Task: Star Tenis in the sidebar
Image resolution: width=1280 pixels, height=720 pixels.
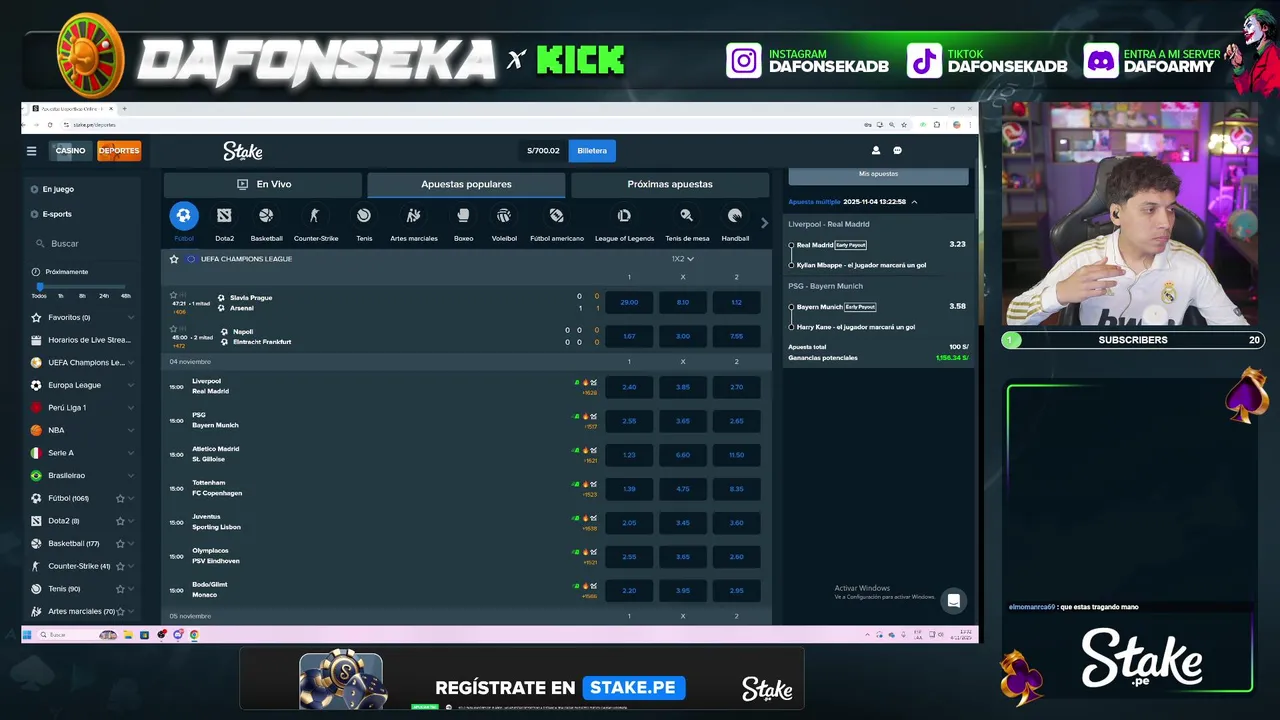Action: pos(120,589)
